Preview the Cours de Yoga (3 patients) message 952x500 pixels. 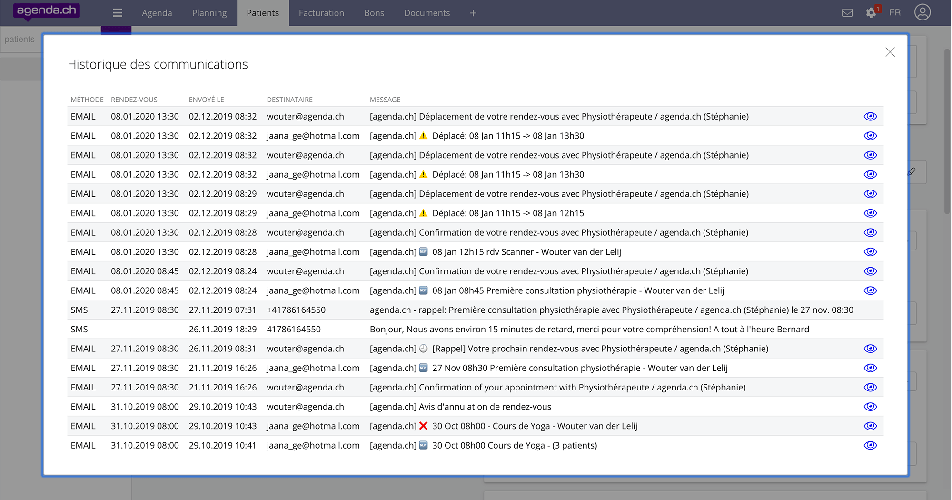point(869,445)
